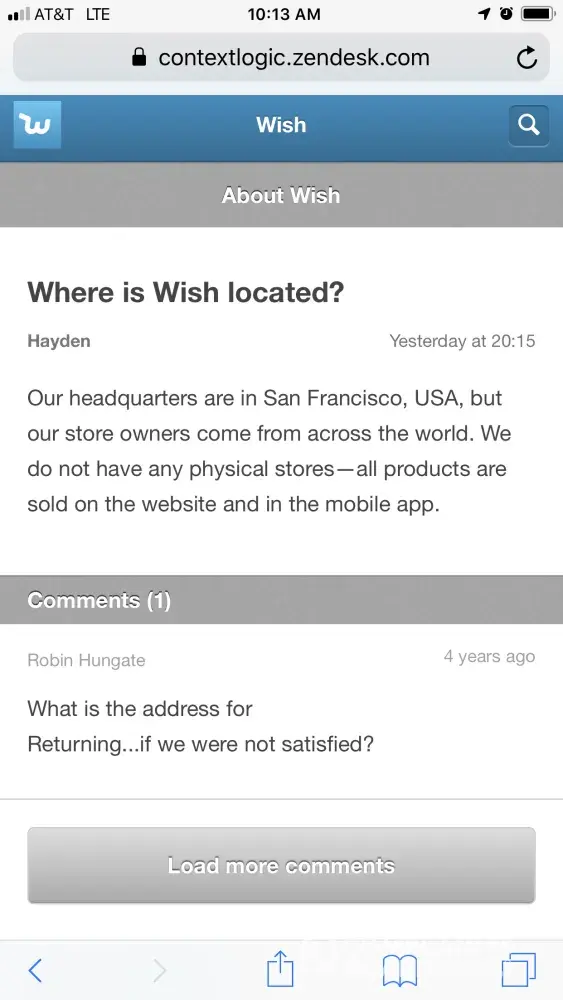Tap the battery status icon
Screen dimensions: 563x1000
pyautogui.click(x=538, y=13)
